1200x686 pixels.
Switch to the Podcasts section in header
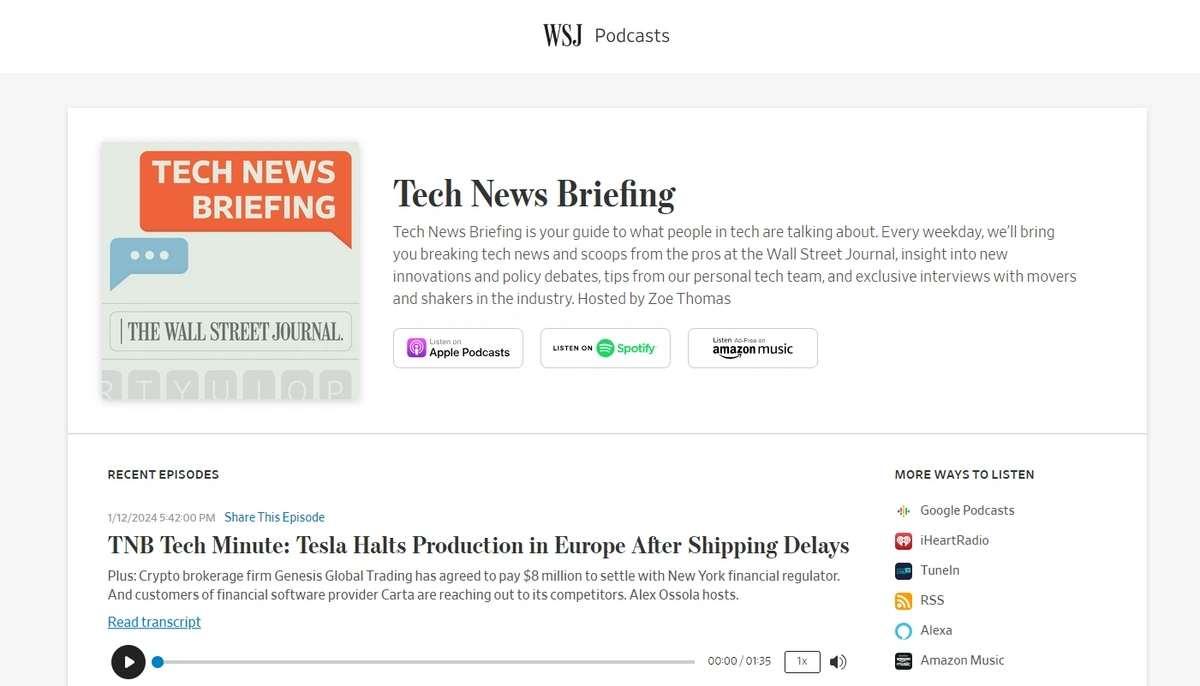tap(632, 35)
